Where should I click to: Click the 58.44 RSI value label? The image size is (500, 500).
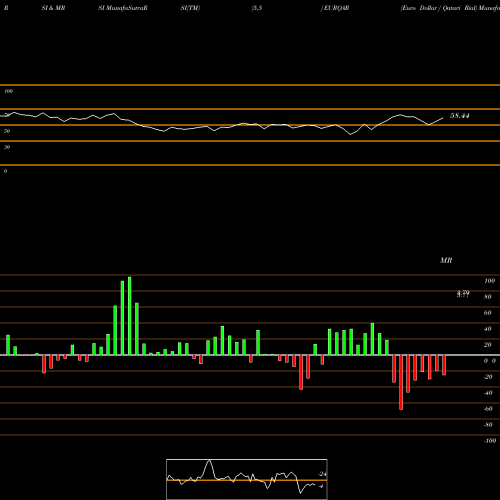(460, 116)
